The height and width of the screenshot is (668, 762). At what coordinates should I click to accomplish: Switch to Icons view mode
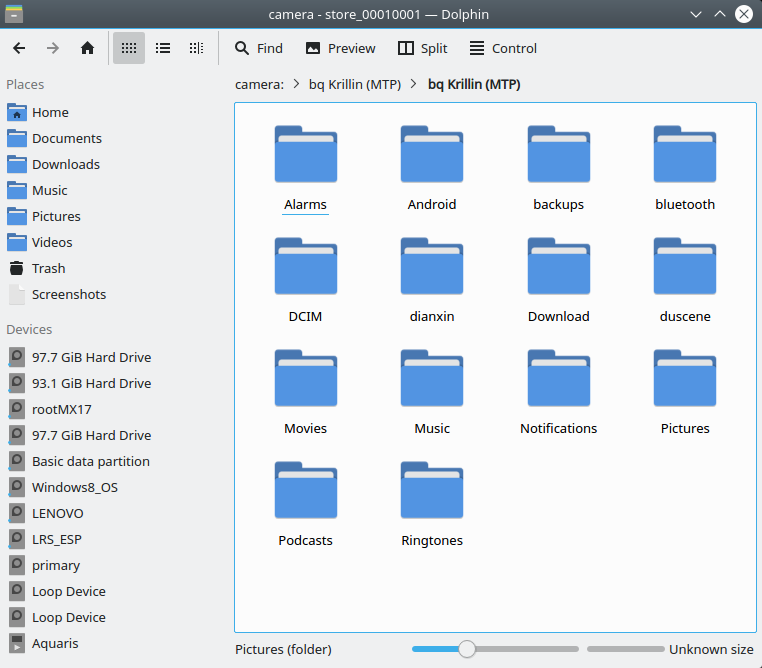[128, 48]
